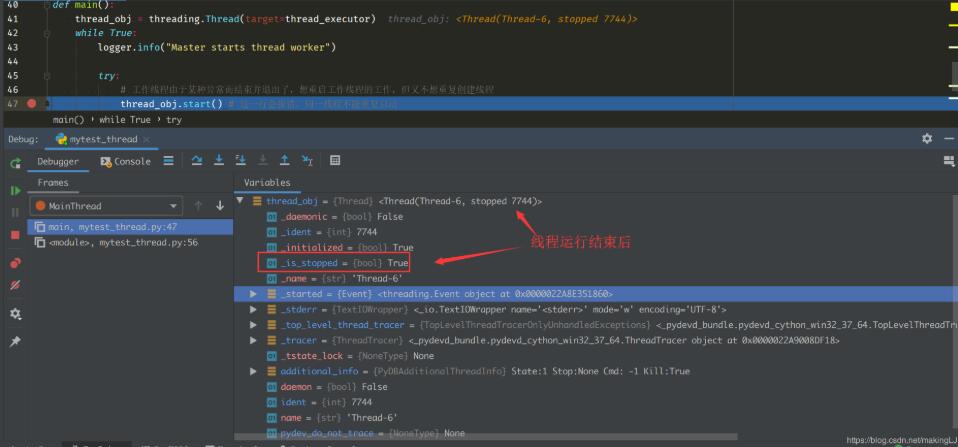Click line number 41 in gutter
Image resolution: width=958 pixels, height=447 pixels.
pos(12,19)
